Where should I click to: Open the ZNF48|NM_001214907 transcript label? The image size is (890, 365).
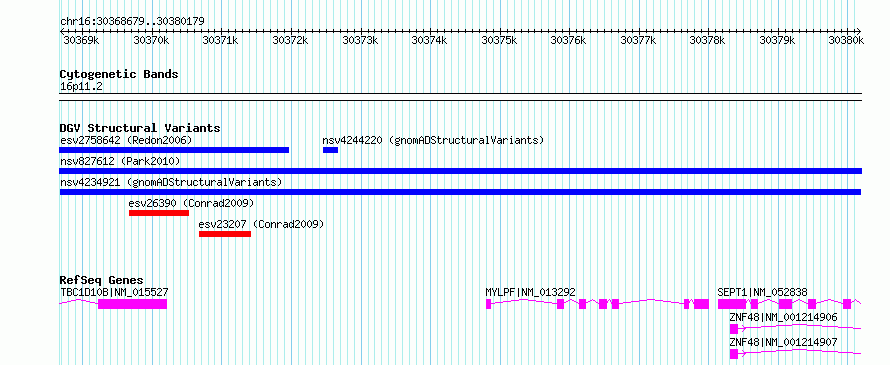point(783,342)
